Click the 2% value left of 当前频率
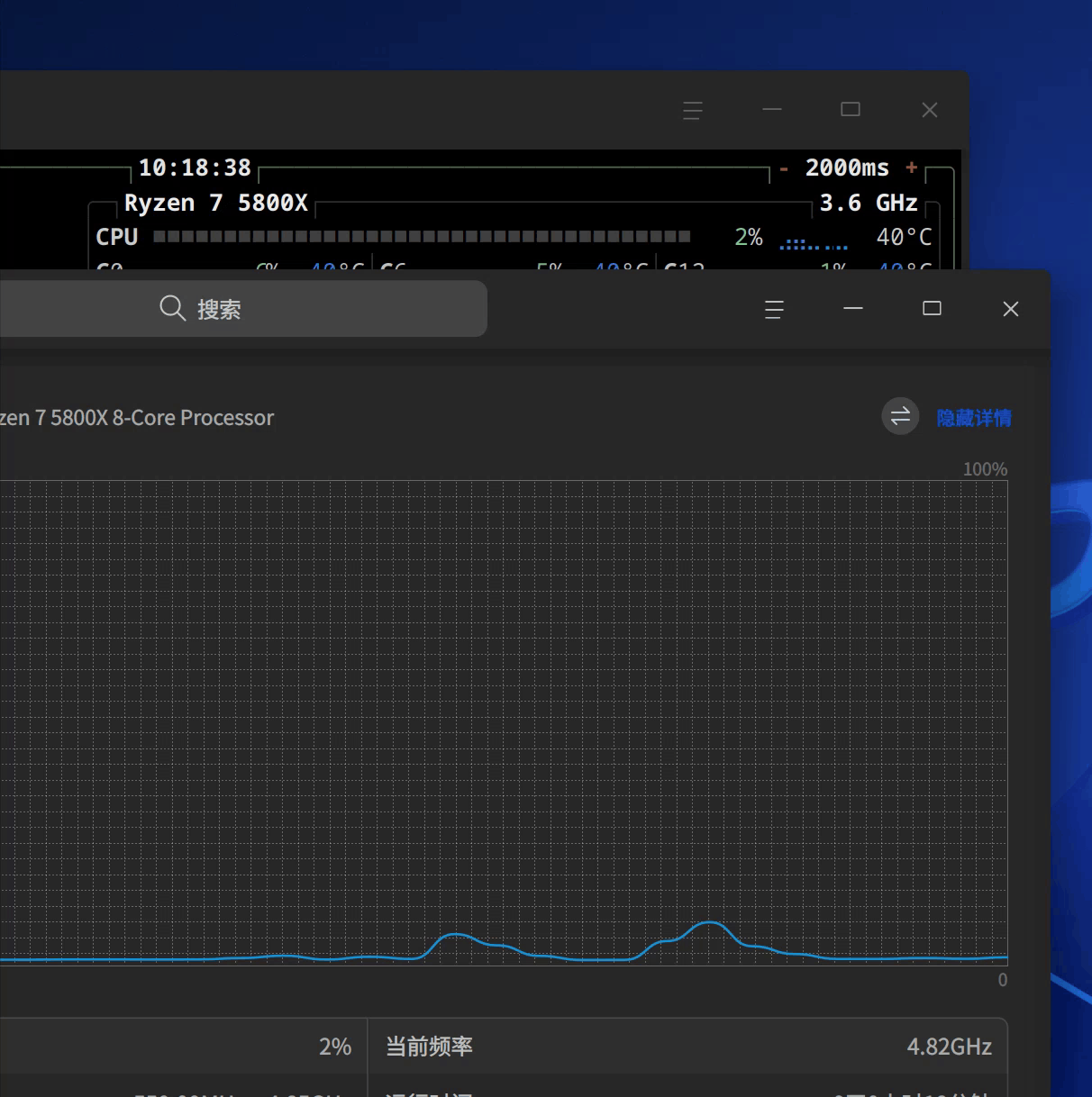This screenshot has width=1092, height=1097. (x=335, y=1047)
